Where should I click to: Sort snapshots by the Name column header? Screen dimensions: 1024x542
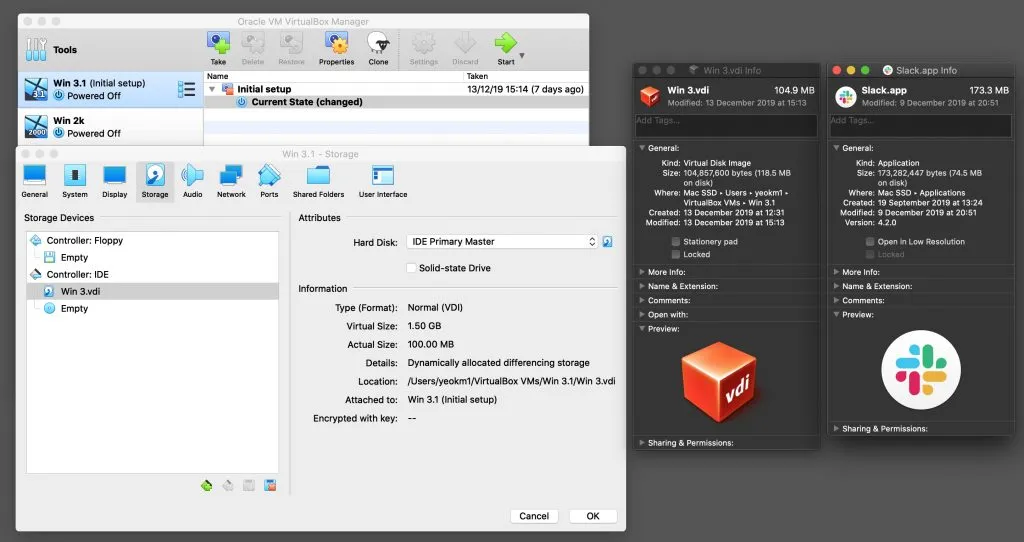tap(333, 76)
